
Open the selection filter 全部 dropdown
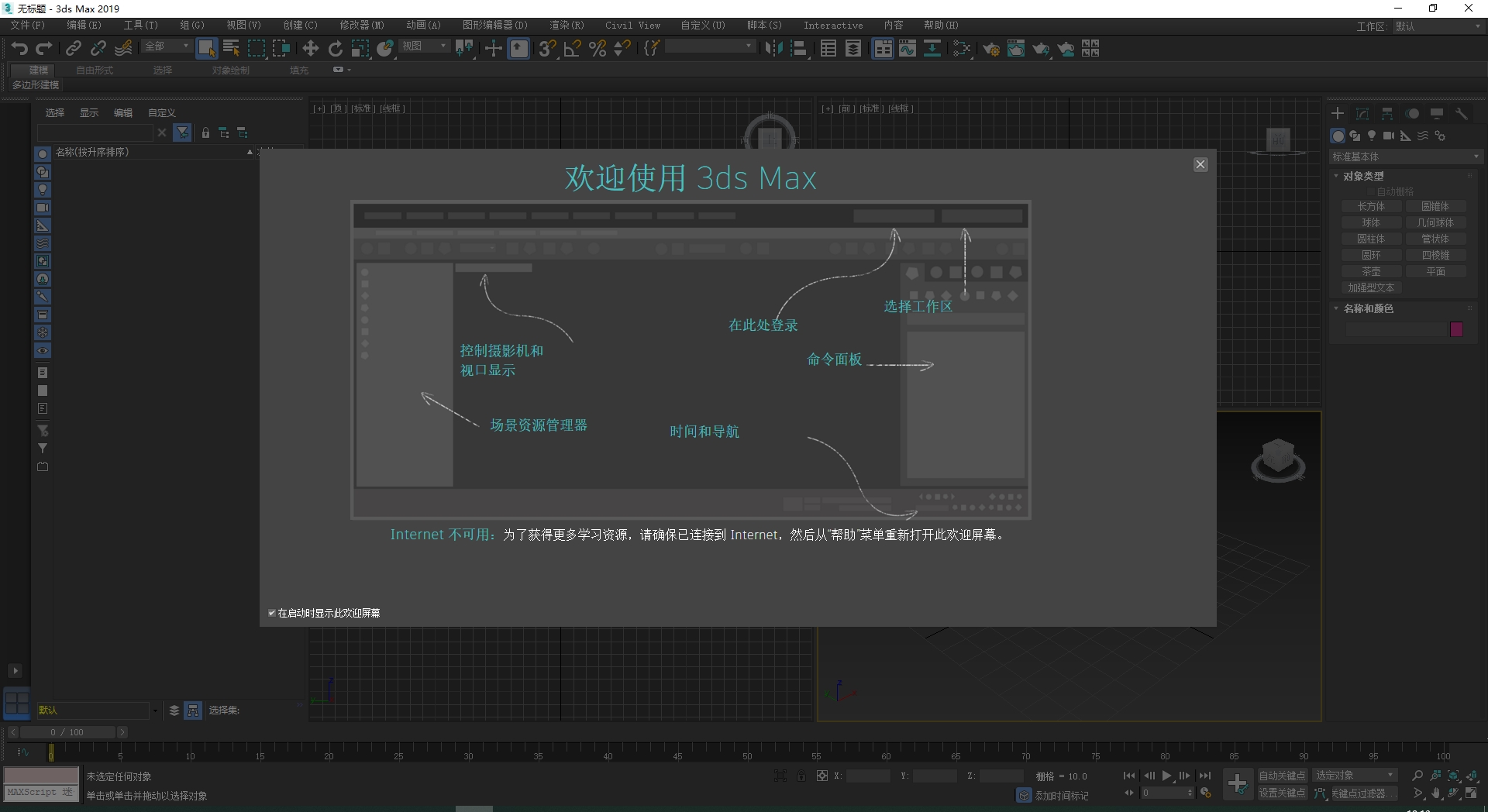pos(166,46)
